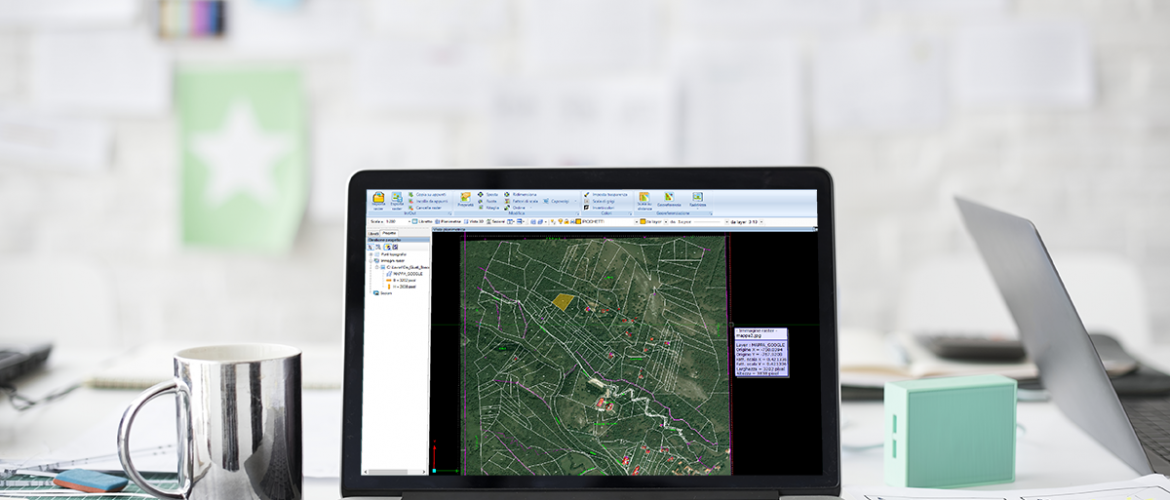Click the raster info tooltip mappa2.jpg
Screen dimensions: 1170x500
pos(761,352)
